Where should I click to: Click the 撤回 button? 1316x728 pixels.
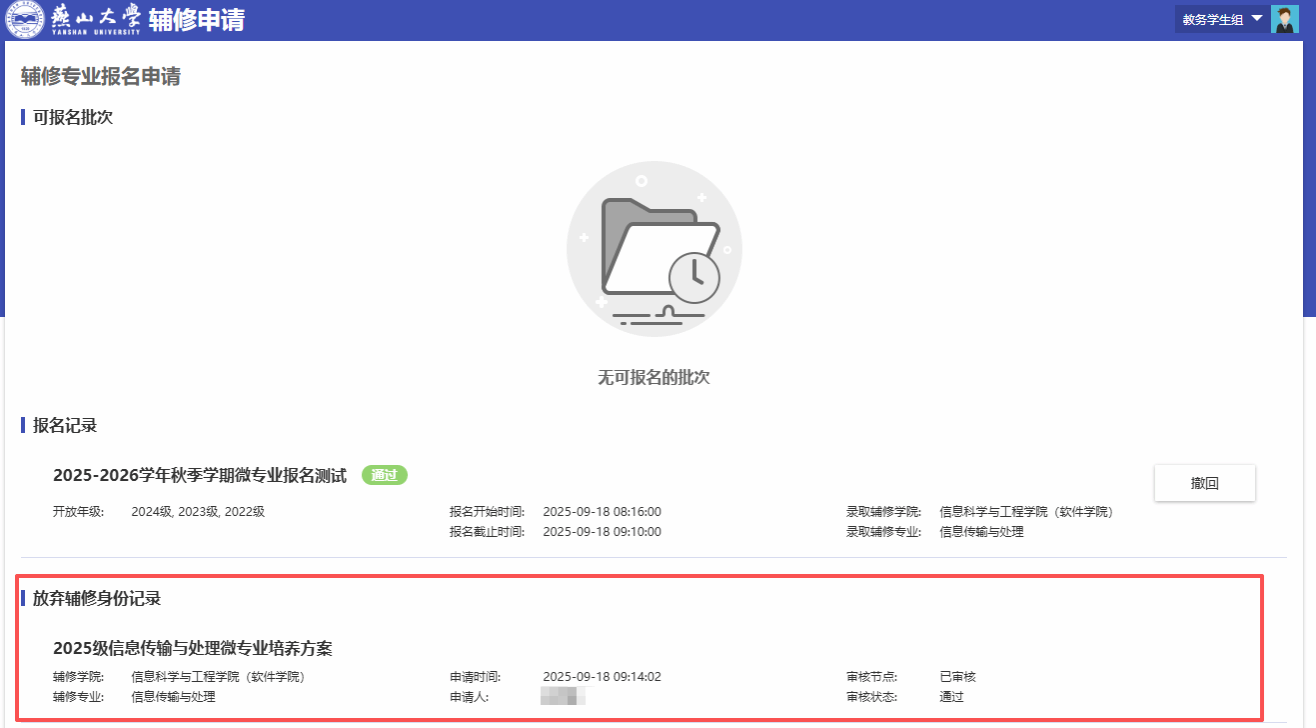[x=1204, y=483]
